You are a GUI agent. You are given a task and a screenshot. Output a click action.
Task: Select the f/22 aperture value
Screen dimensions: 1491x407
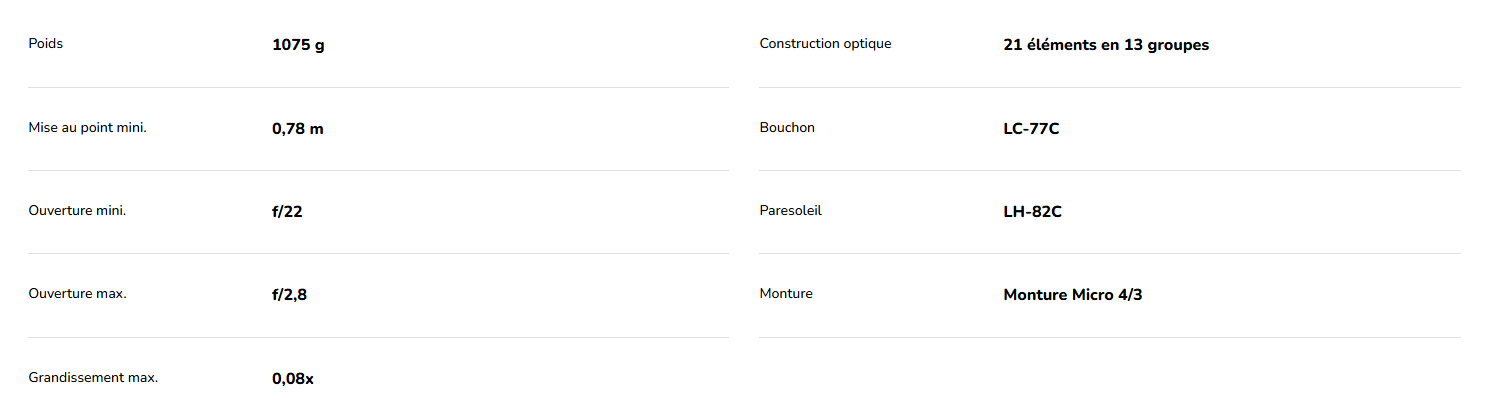tap(287, 212)
